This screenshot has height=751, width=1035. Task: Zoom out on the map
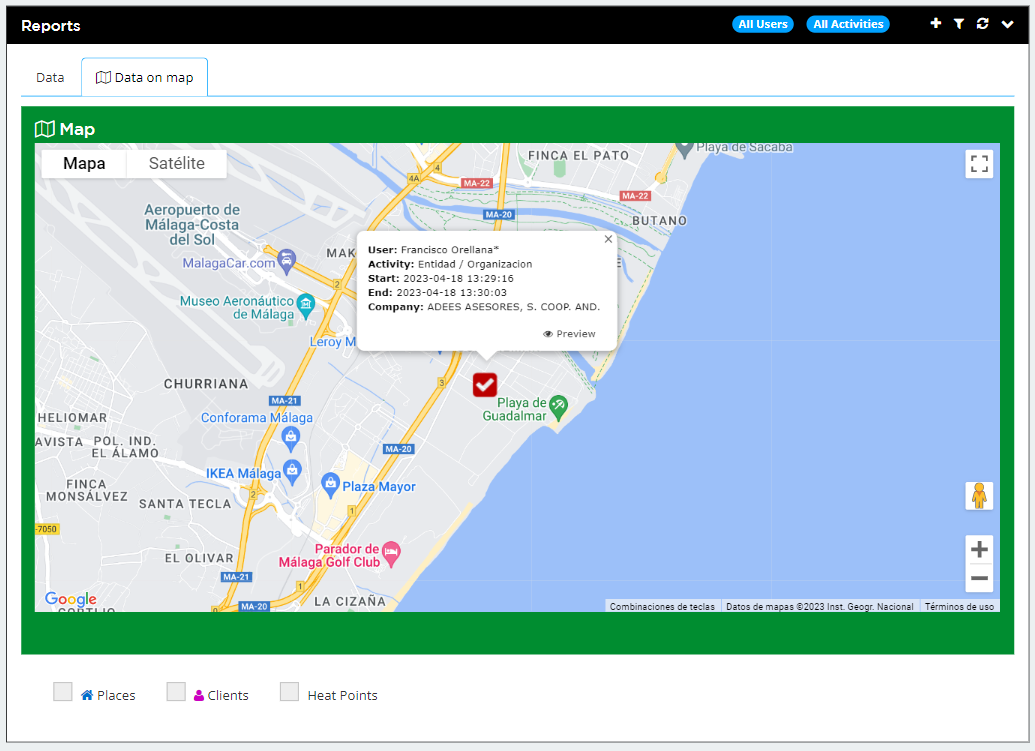point(979,579)
